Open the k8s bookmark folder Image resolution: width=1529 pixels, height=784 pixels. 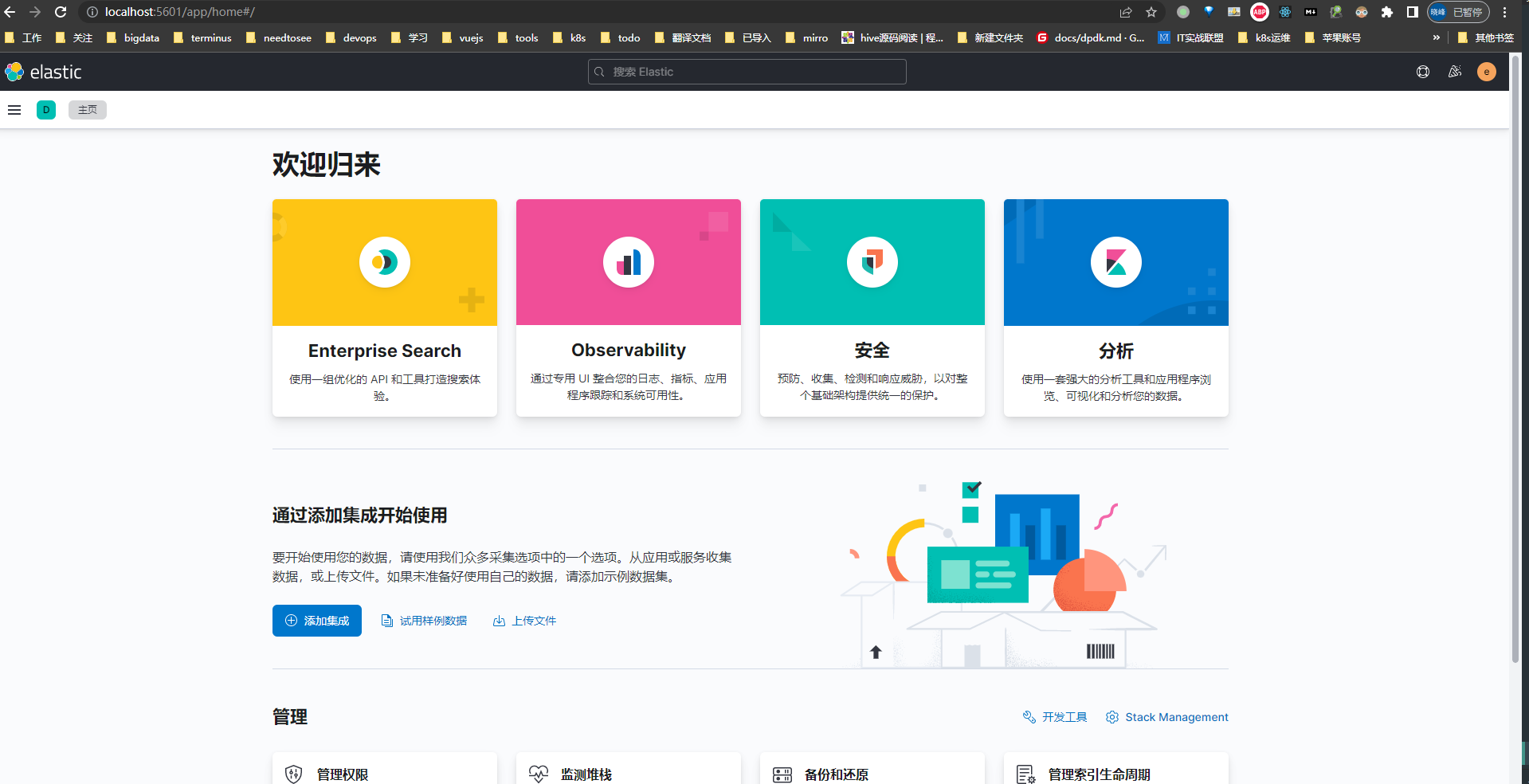pyautogui.click(x=570, y=37)
